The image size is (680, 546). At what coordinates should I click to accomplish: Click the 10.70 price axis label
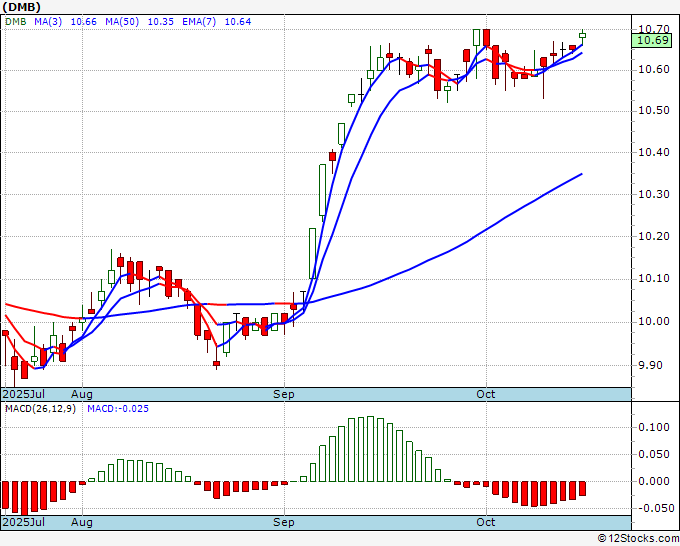tap(654, 29)
